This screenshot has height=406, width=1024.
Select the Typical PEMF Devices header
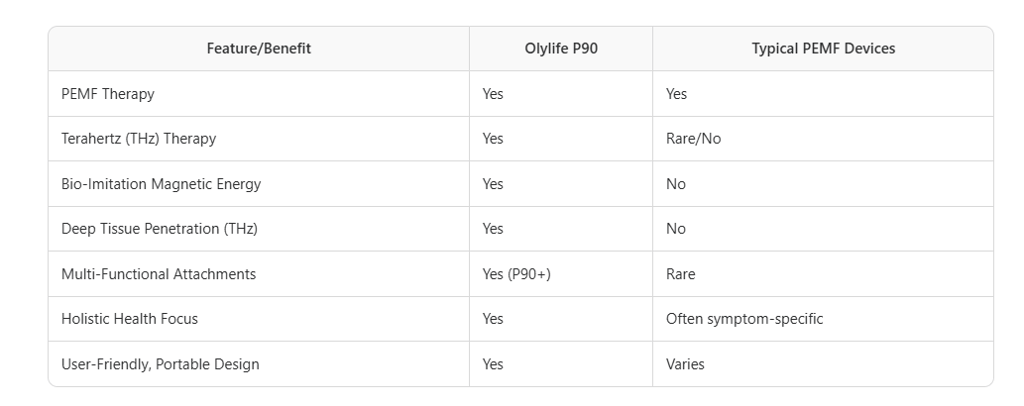(x=823, y=49)
